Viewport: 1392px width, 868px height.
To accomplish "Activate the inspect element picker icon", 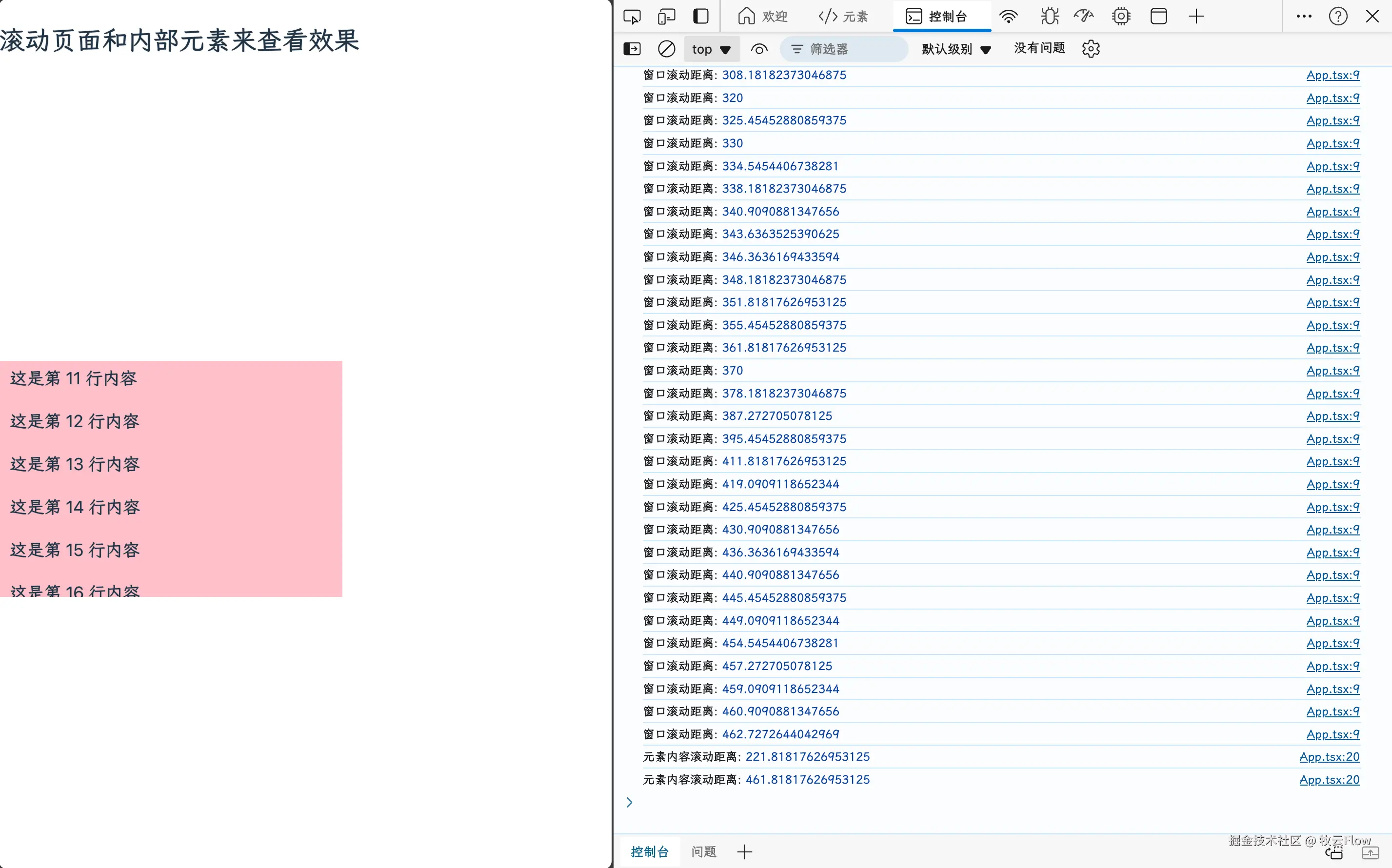I will [632, 17].
